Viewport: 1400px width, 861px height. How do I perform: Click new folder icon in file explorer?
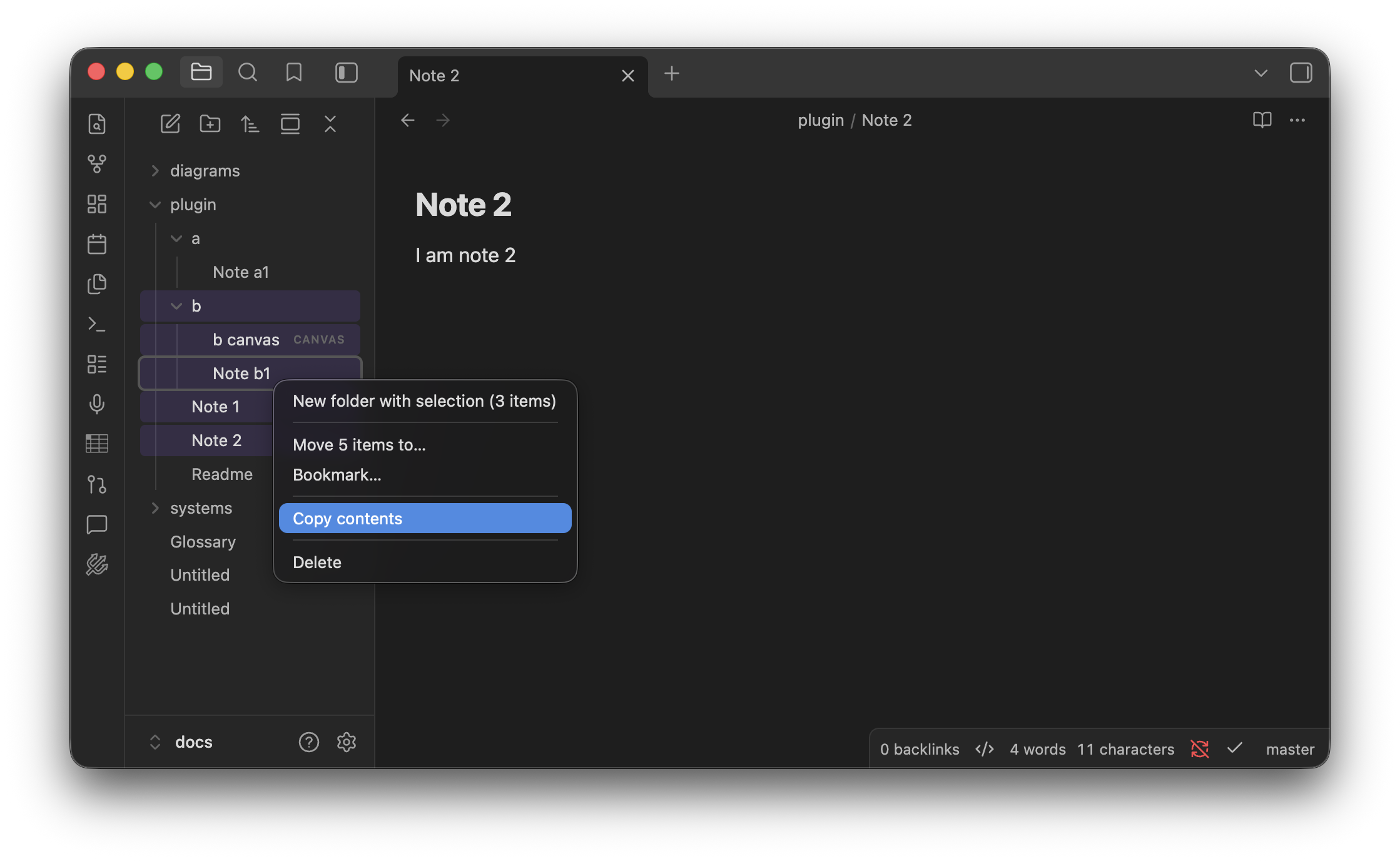tap(210, 124)
